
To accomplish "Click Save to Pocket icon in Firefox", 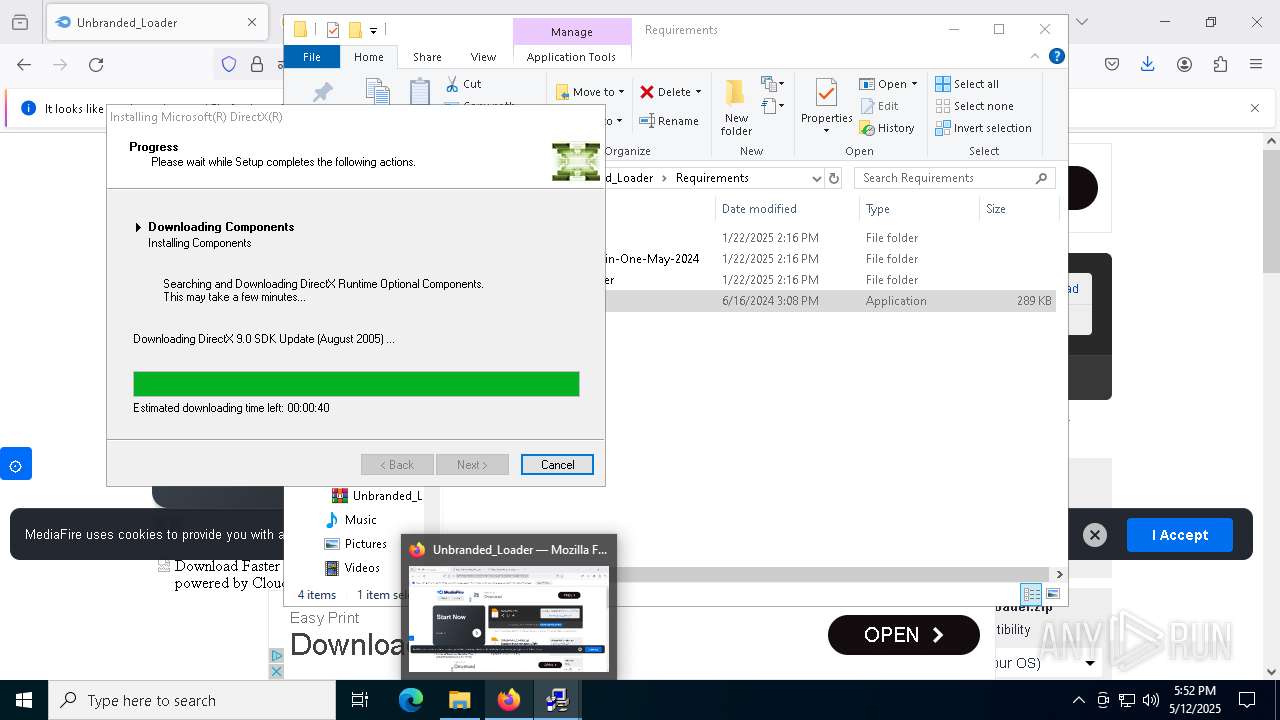I will (x=1112, y=65).
